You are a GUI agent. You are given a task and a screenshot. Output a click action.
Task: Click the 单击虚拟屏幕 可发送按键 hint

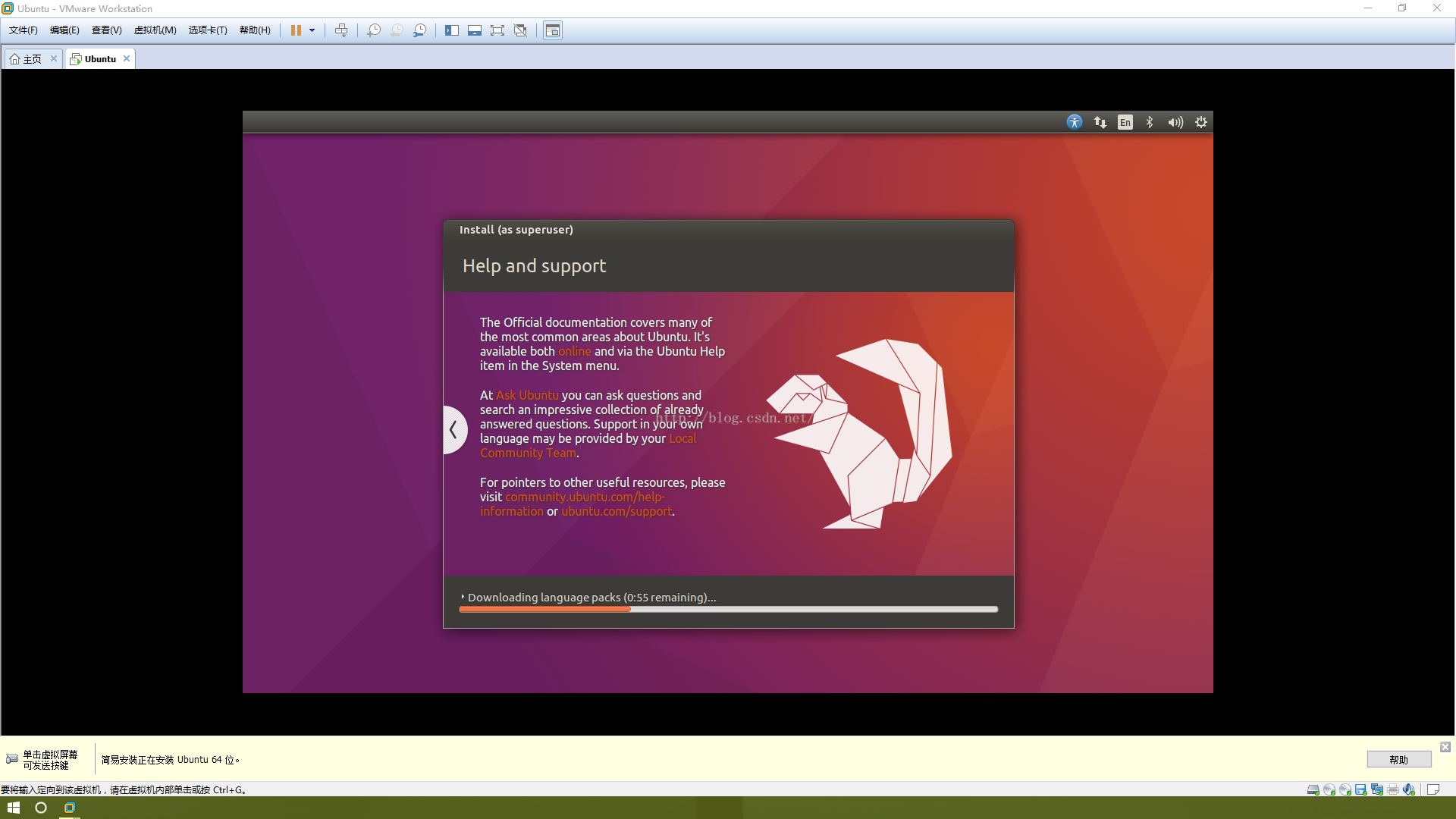coord(50,760)
